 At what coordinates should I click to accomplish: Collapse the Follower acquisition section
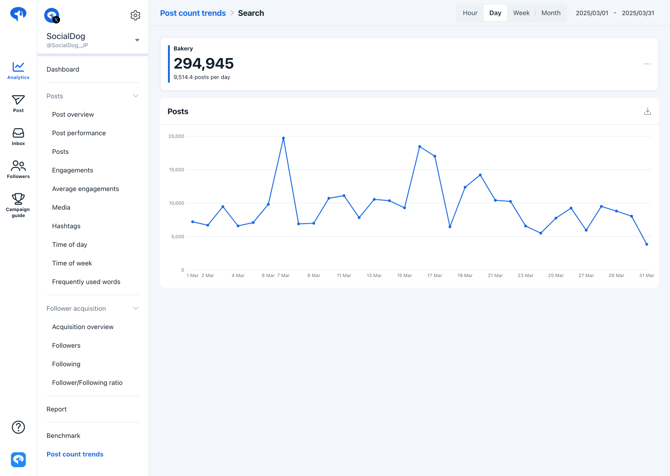coord(136,308)
